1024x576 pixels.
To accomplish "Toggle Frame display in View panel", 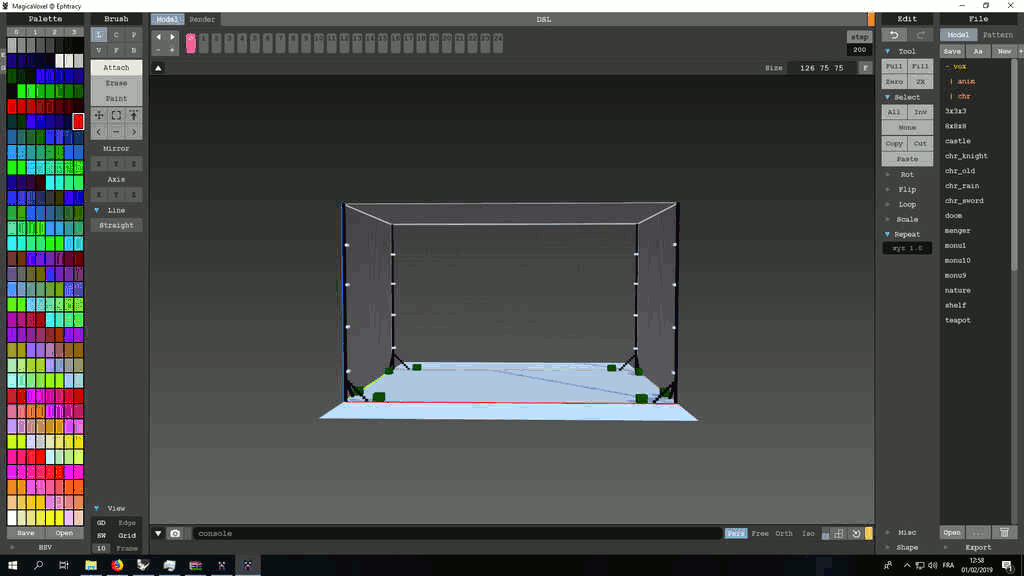I will pos(127,549).
